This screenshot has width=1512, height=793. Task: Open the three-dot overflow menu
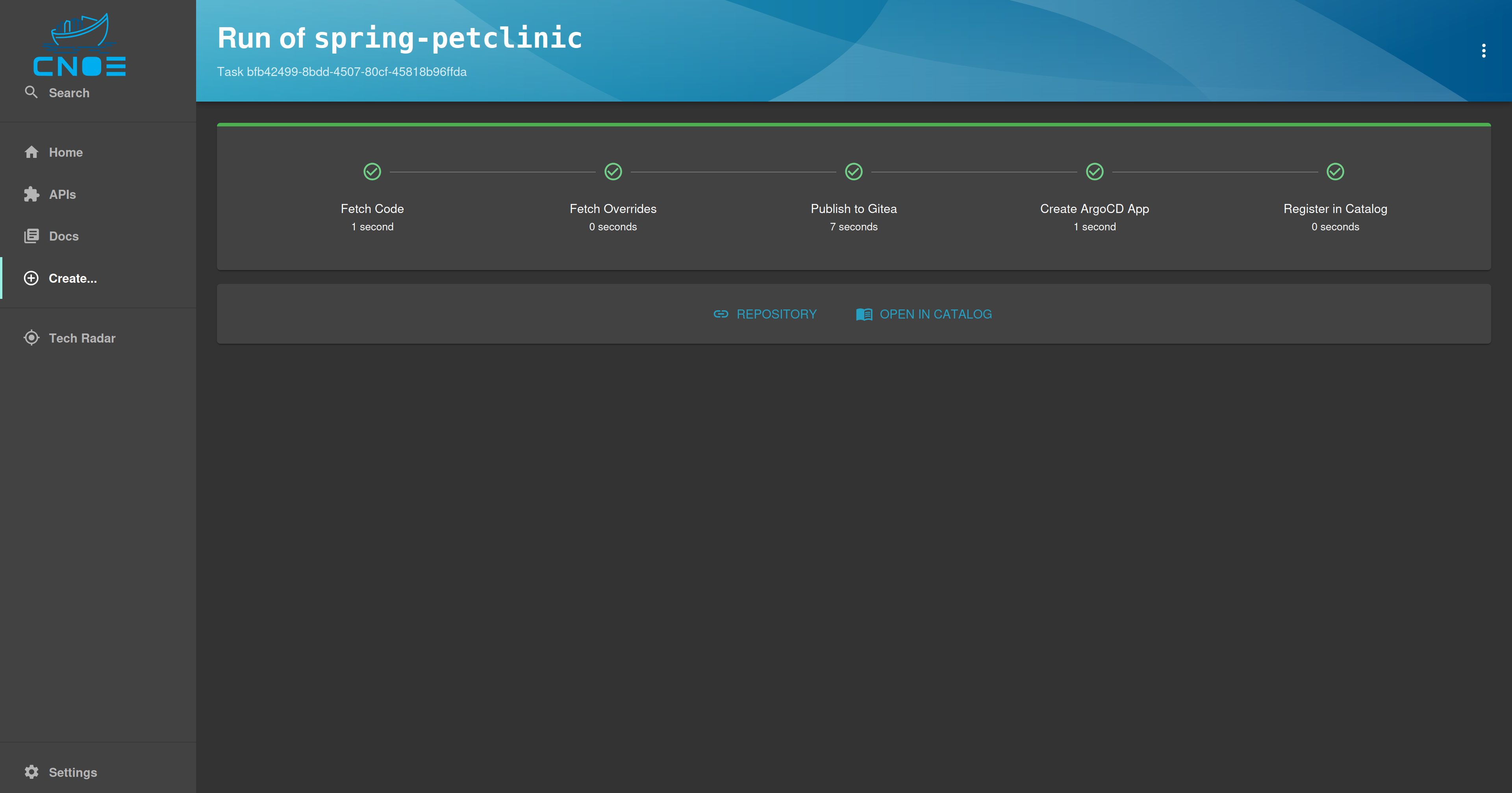click(x=1484, y=50)
